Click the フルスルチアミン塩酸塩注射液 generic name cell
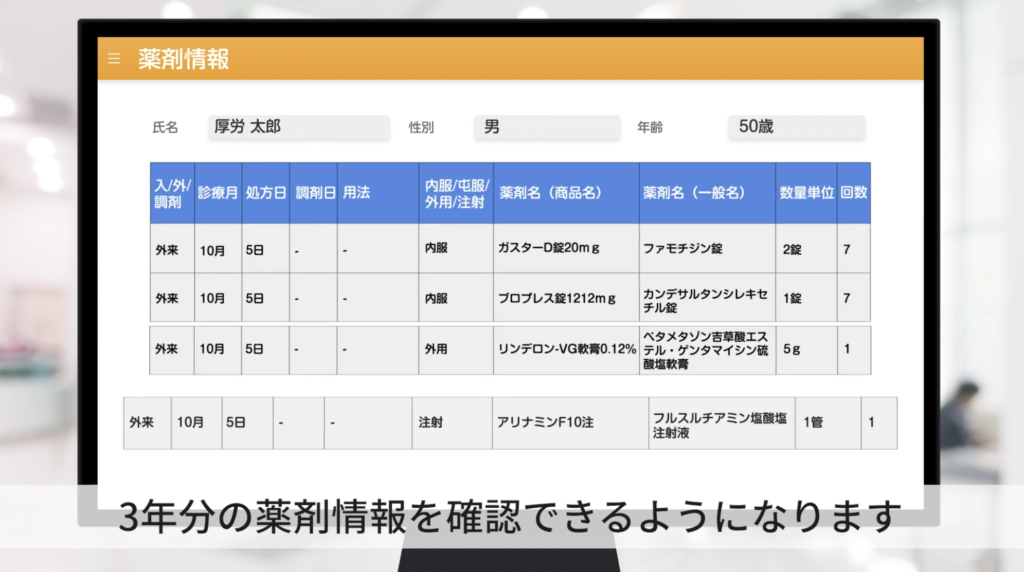The width and height of the screenshot is (1024, 572). (721, 423)
